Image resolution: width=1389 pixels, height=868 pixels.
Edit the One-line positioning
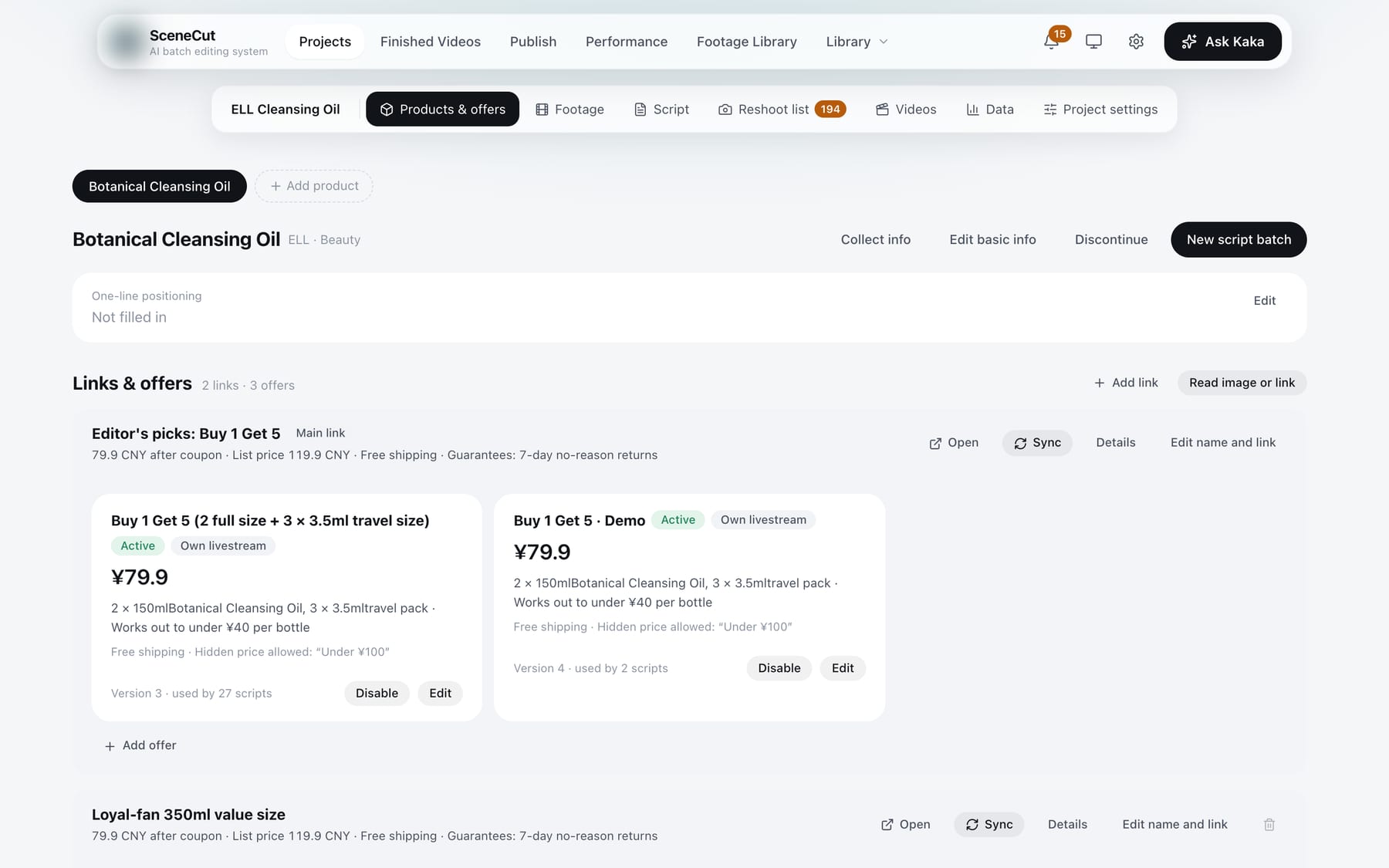pyautogui.click(x=1264, y=301)
